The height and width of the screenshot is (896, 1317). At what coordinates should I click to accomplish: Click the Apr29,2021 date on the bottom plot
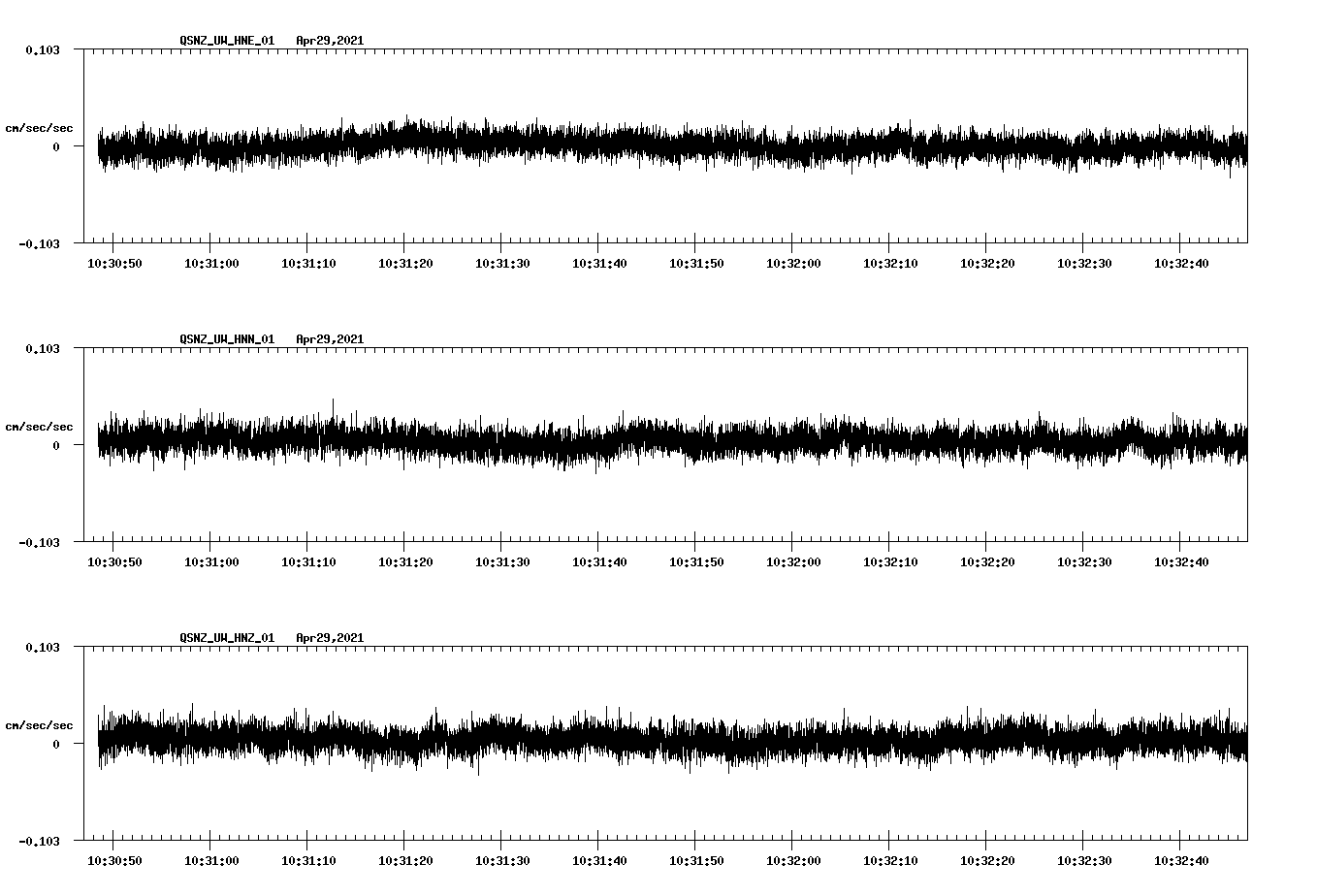[330, 637]
